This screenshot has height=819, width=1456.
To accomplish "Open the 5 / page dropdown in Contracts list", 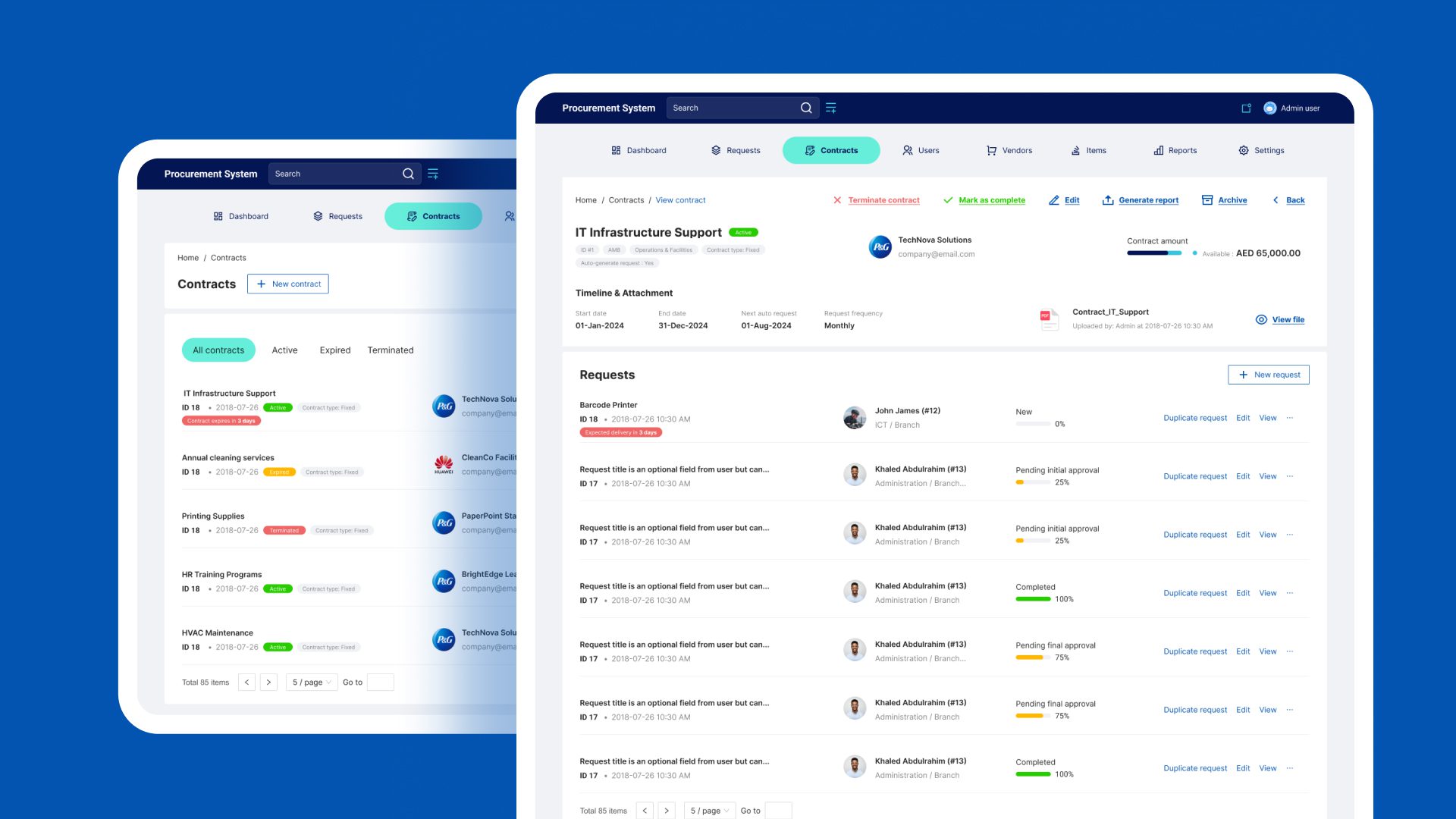I will pyautogui.click(x=312, y=682).
